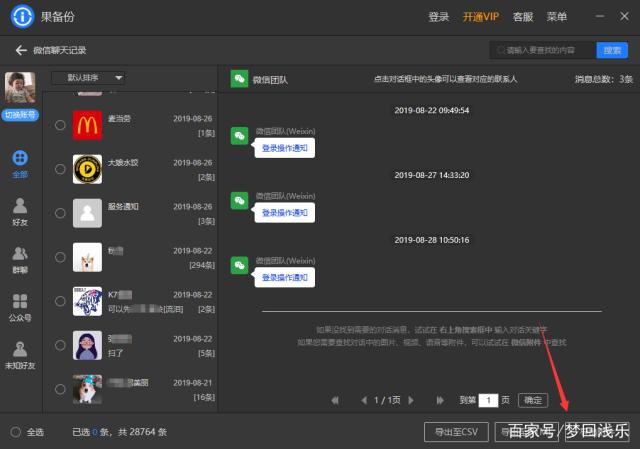Open the 菜单 menu in title bar

tap(557, 17)
